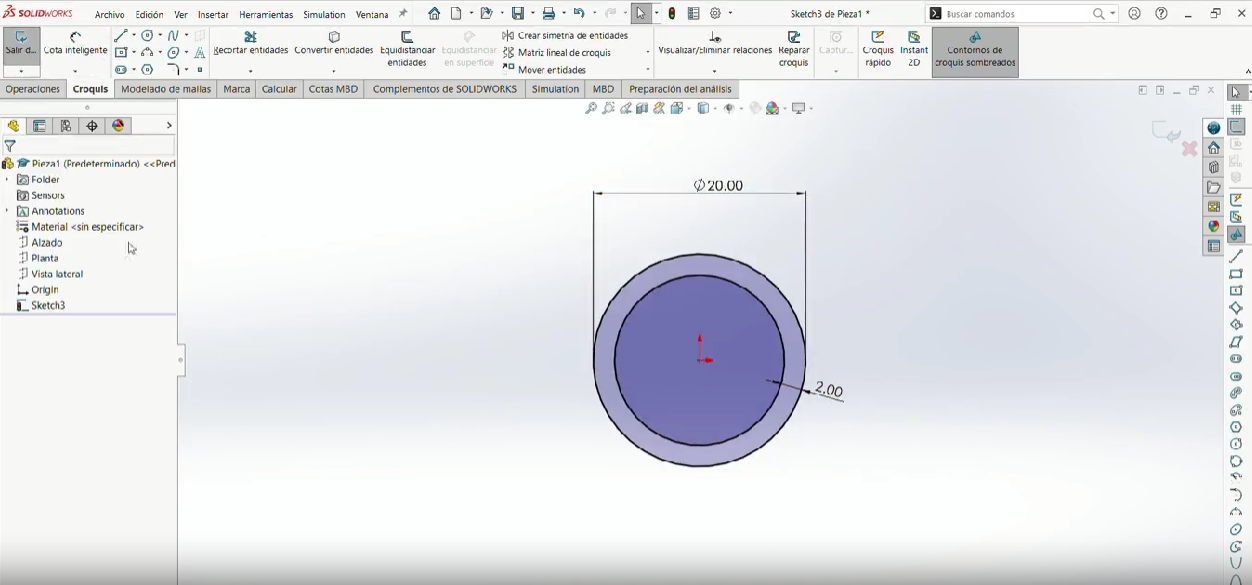The width and height of the screenshot is (1252, 585).
Task: Click Croquis rápido tool
Action: click(878, 49)
